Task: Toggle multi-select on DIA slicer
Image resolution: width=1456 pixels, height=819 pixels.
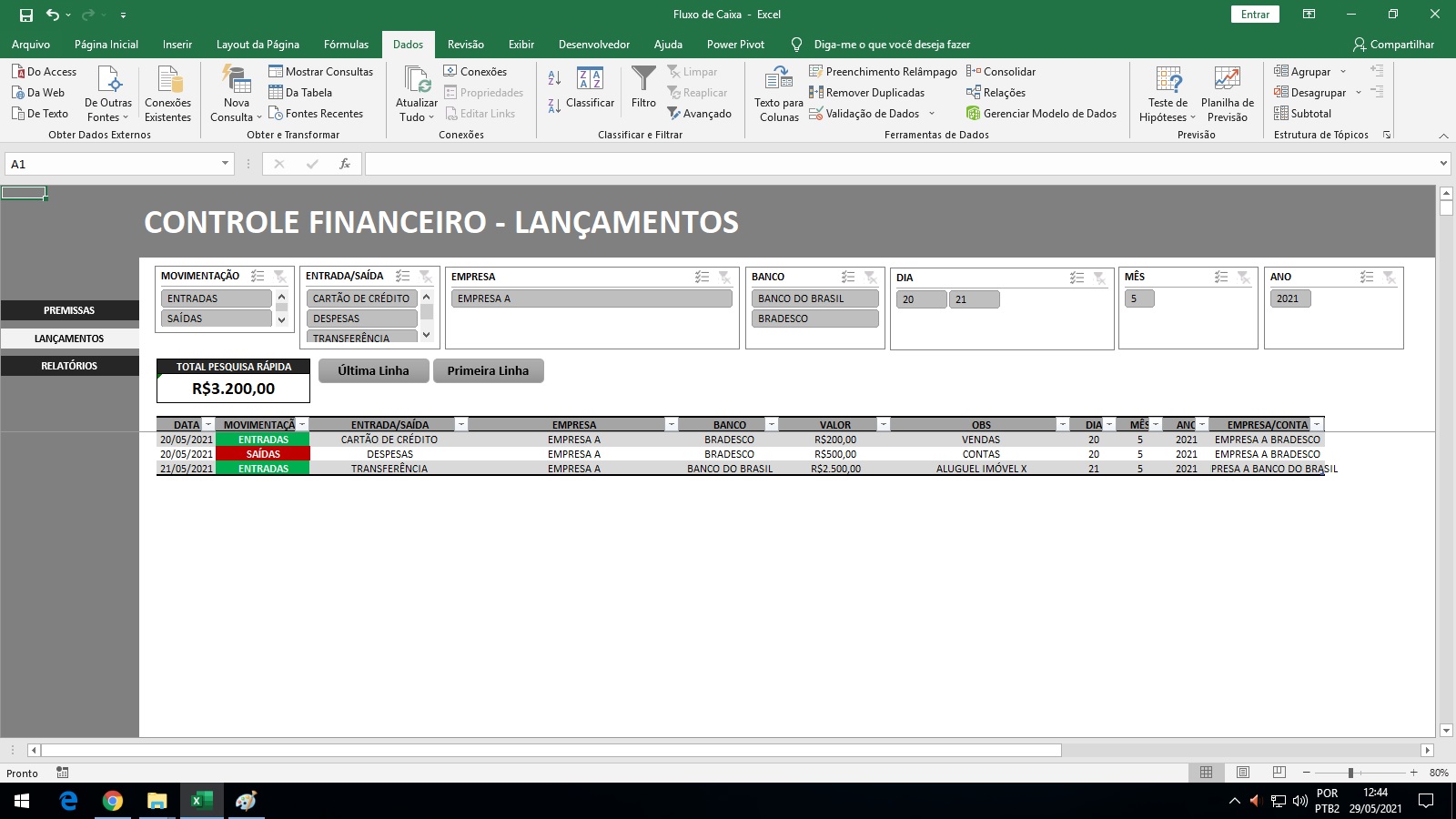Action: 1077,278
